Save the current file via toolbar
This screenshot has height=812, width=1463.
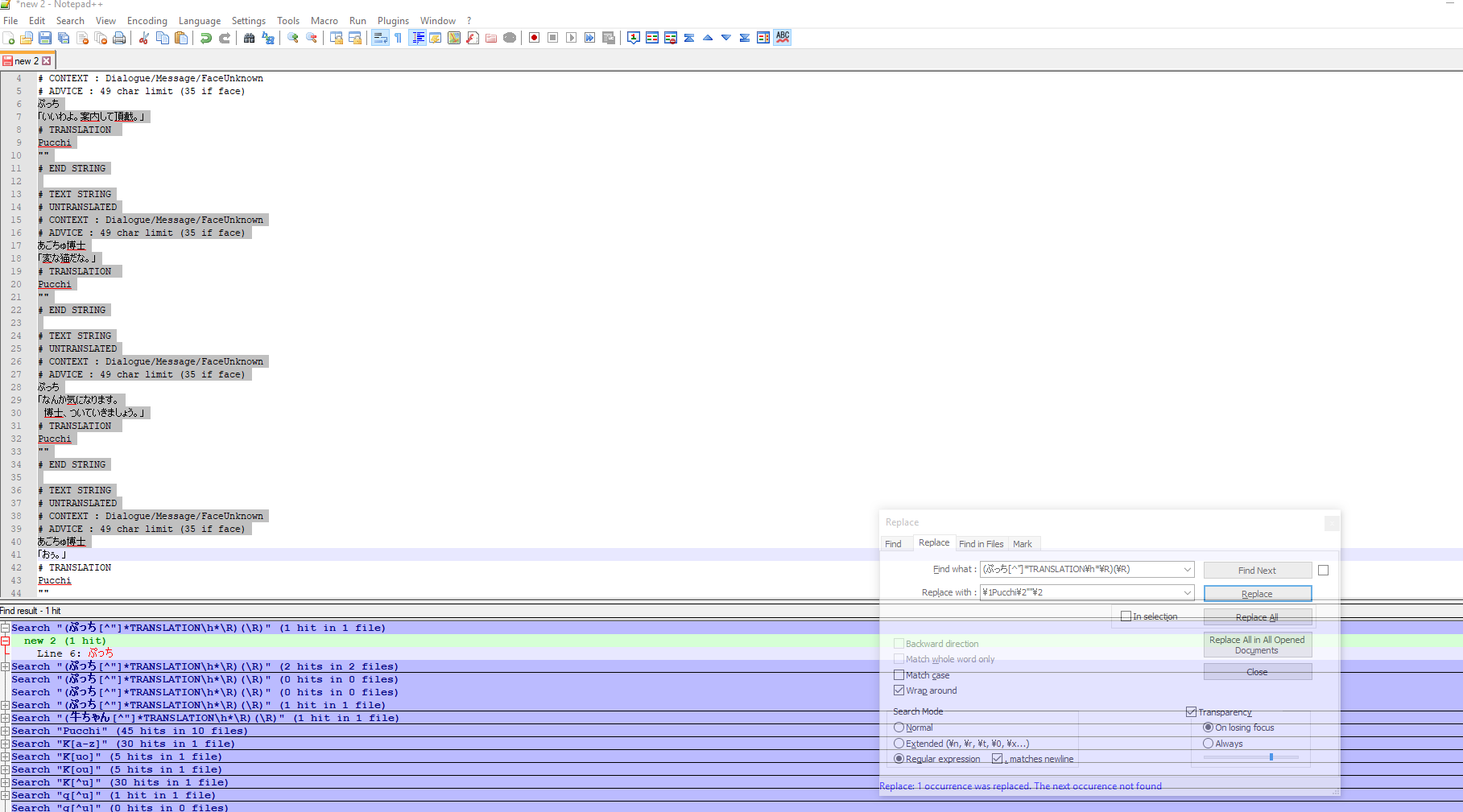coord(45,38)
